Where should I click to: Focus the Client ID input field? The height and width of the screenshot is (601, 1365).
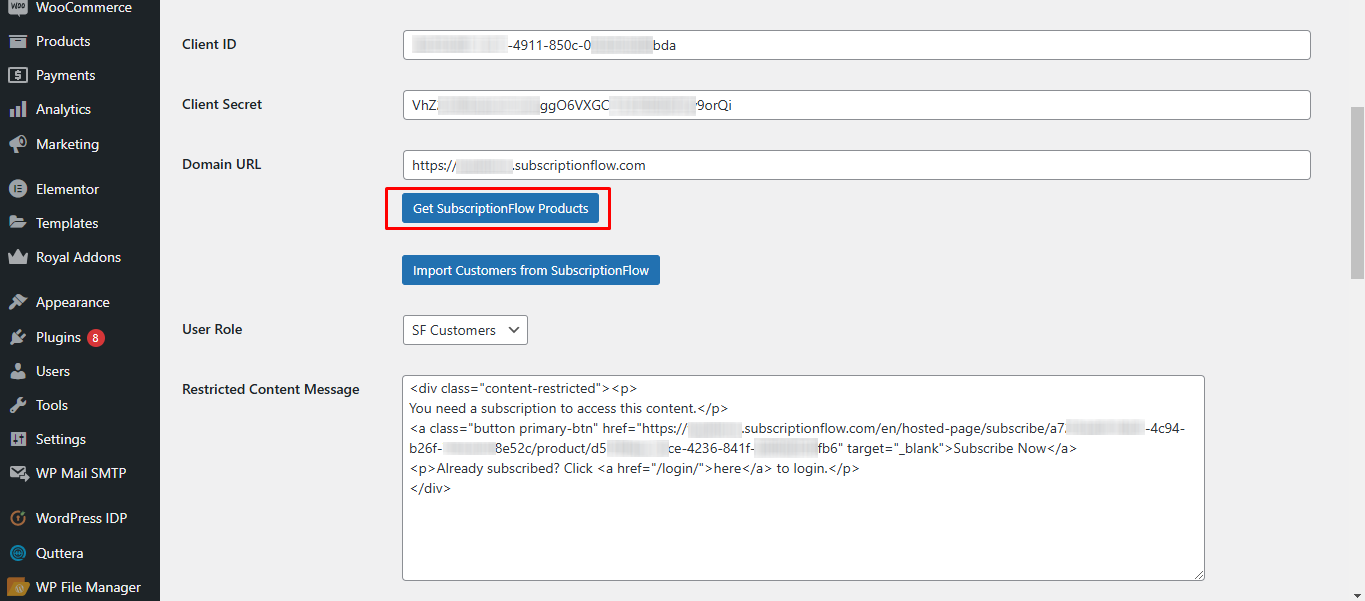pyautogui.click(x=857, y=45)
